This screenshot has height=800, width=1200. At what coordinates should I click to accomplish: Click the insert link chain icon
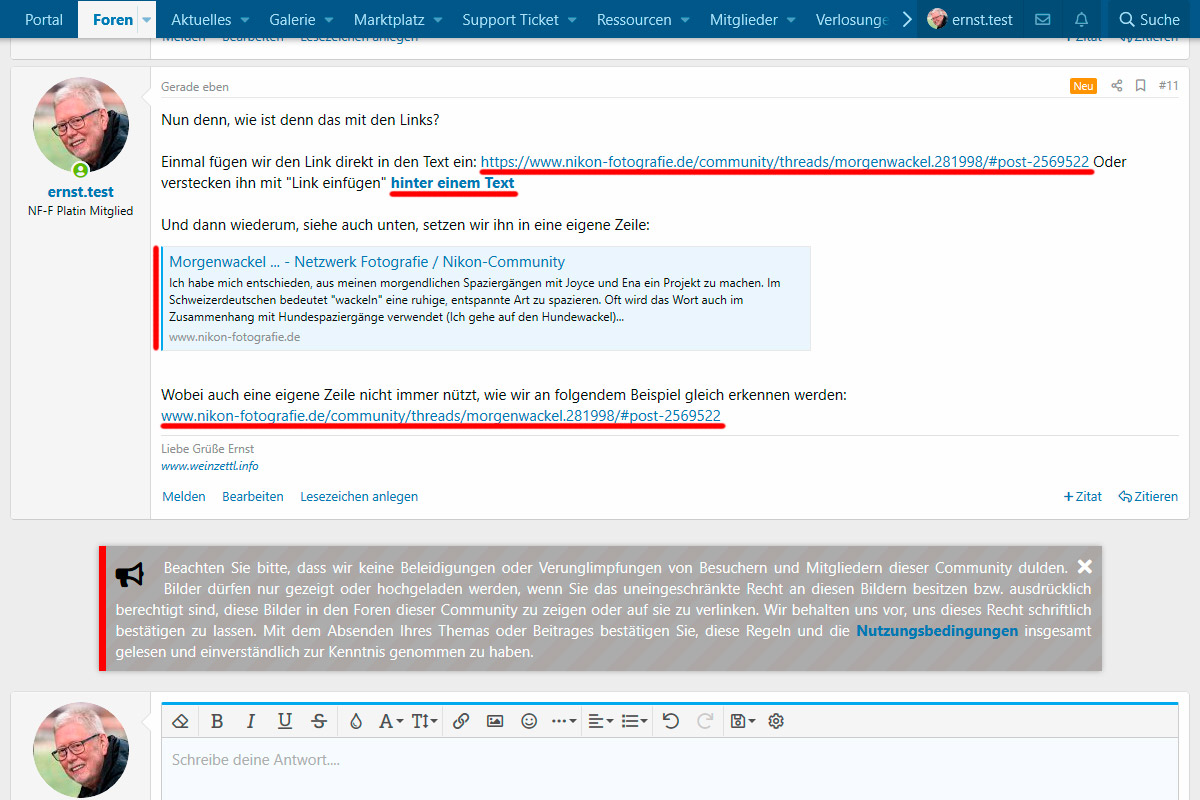461,721
